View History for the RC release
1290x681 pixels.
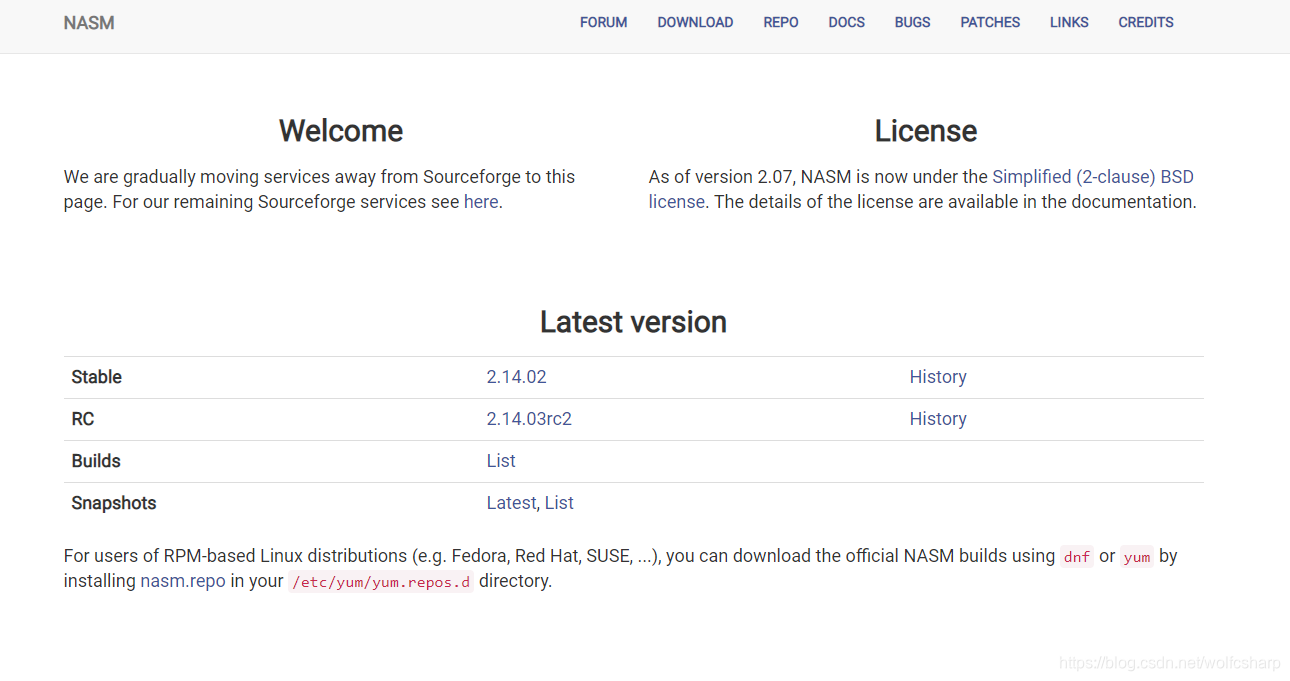coord(938,419)
